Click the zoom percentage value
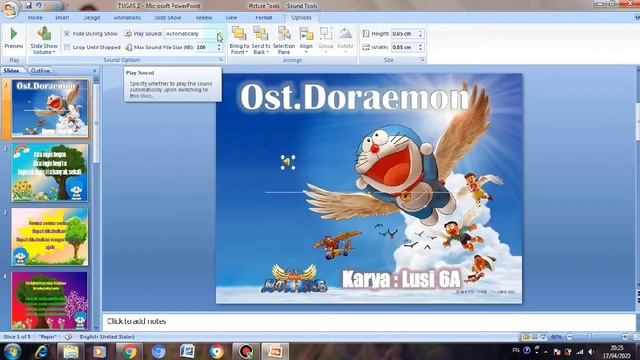 [556, 337]
